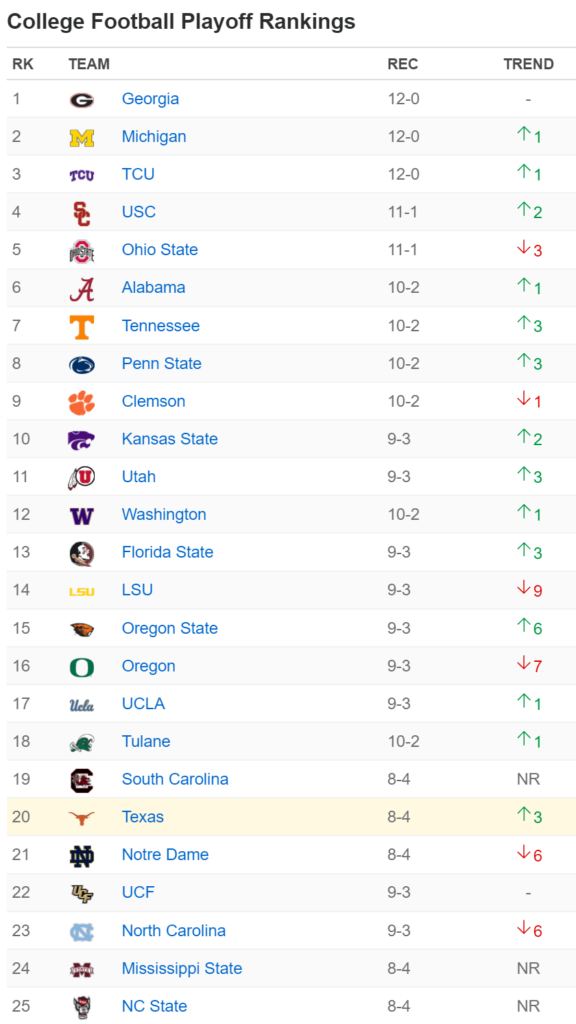Open the Mississippi State team link
Viewport: 576px width, 1024px height.
coord(182,968)
